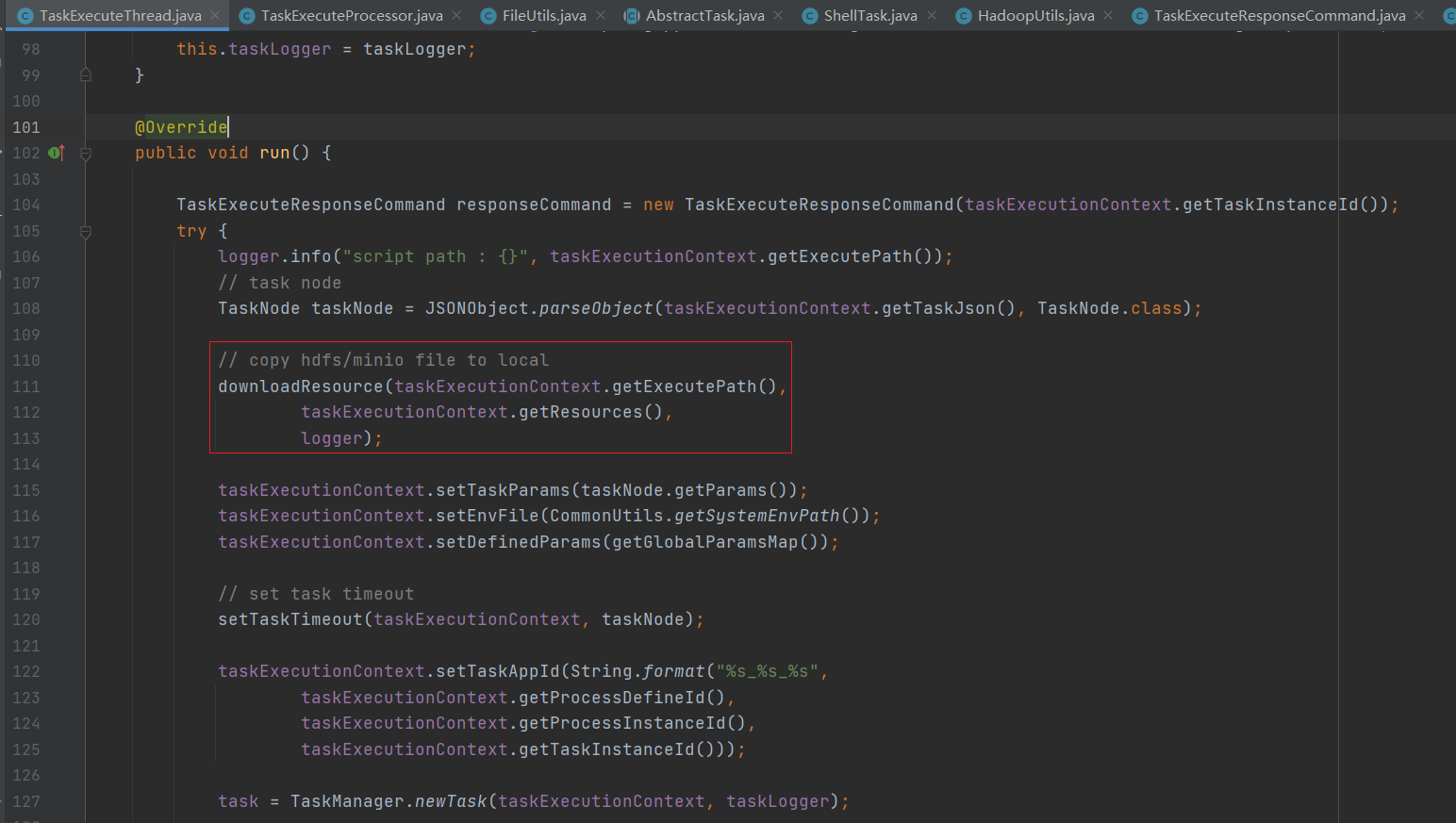Image resolution: width=1456 pixels, height=823 pixels.
Task: Close the HadoopUtils.java tab
Action: pos(1108,15)
